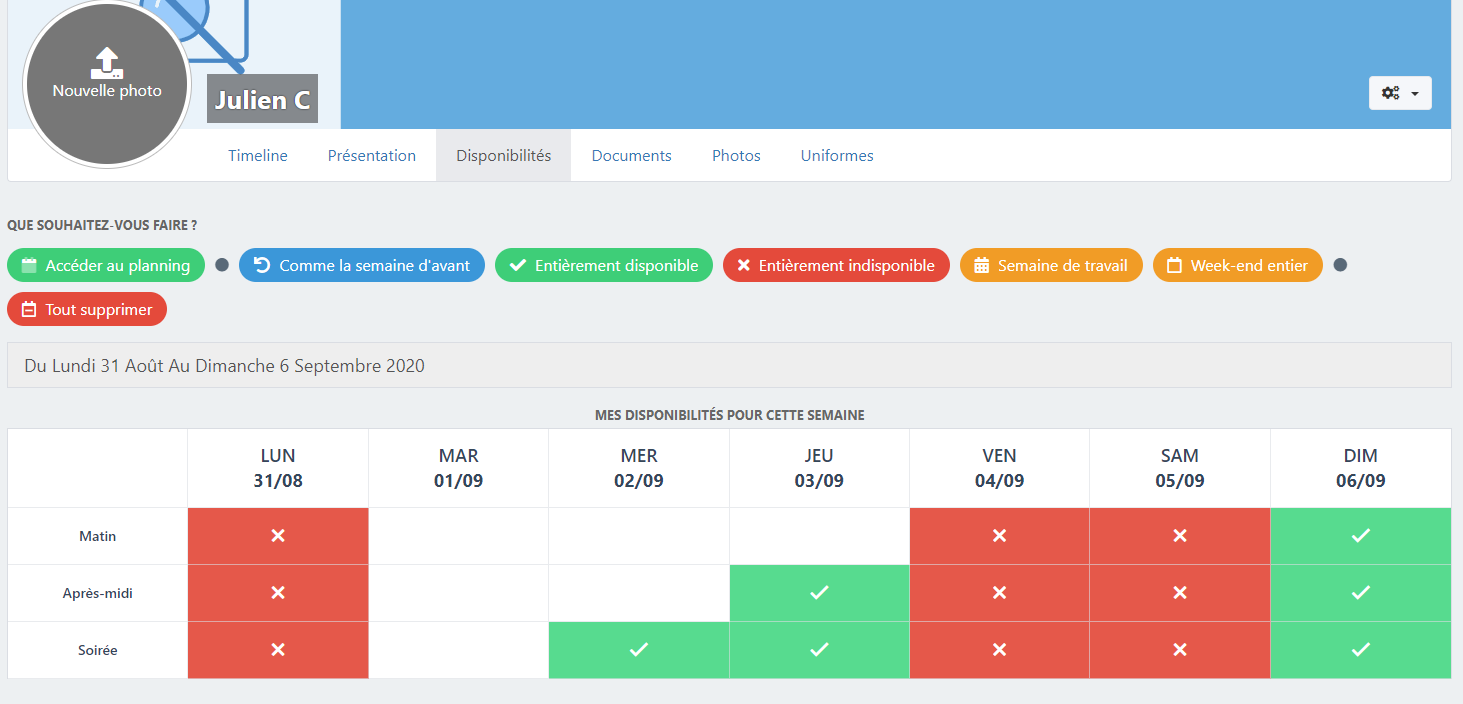
Task: Click calendar icon on Accéder au planning
Action: pyautogui.click(x=29, y=266)
